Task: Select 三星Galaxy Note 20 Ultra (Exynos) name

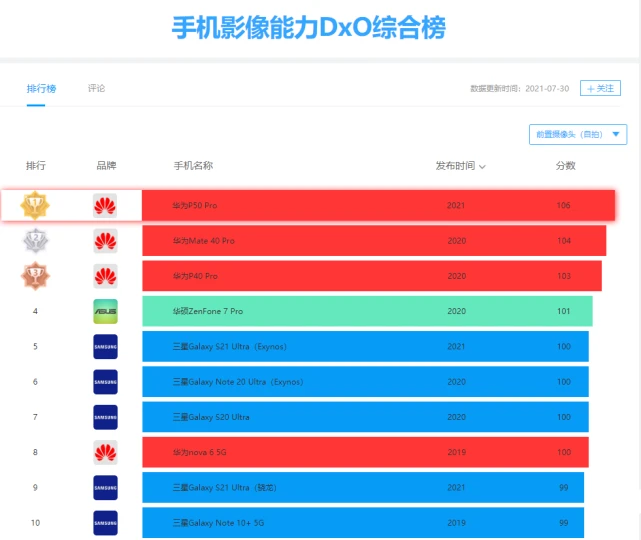Action: (x=238, y=382)
